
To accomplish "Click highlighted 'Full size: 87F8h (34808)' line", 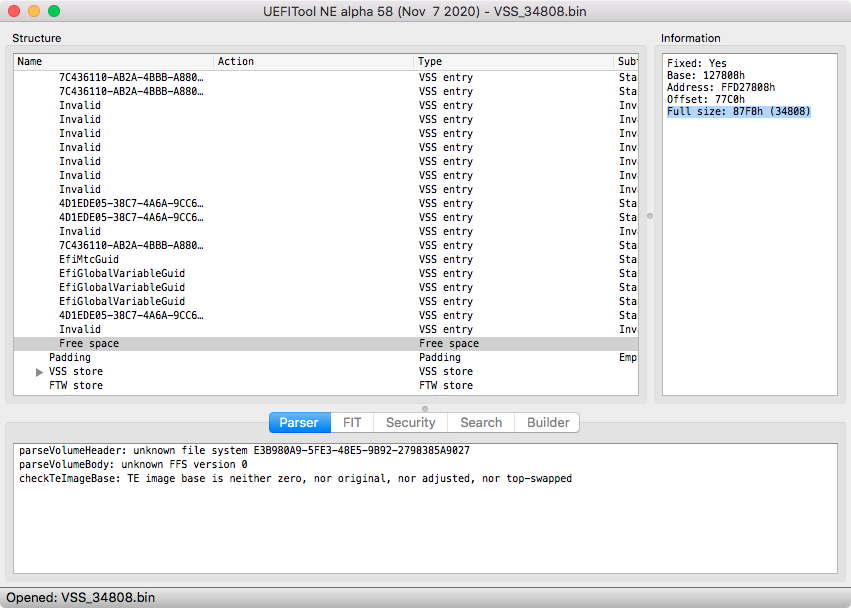I will click(x=739, y=111).
